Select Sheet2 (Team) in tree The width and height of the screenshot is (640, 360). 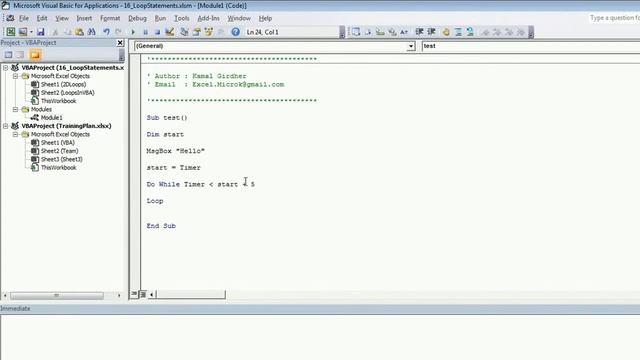(x=59, y=151)
